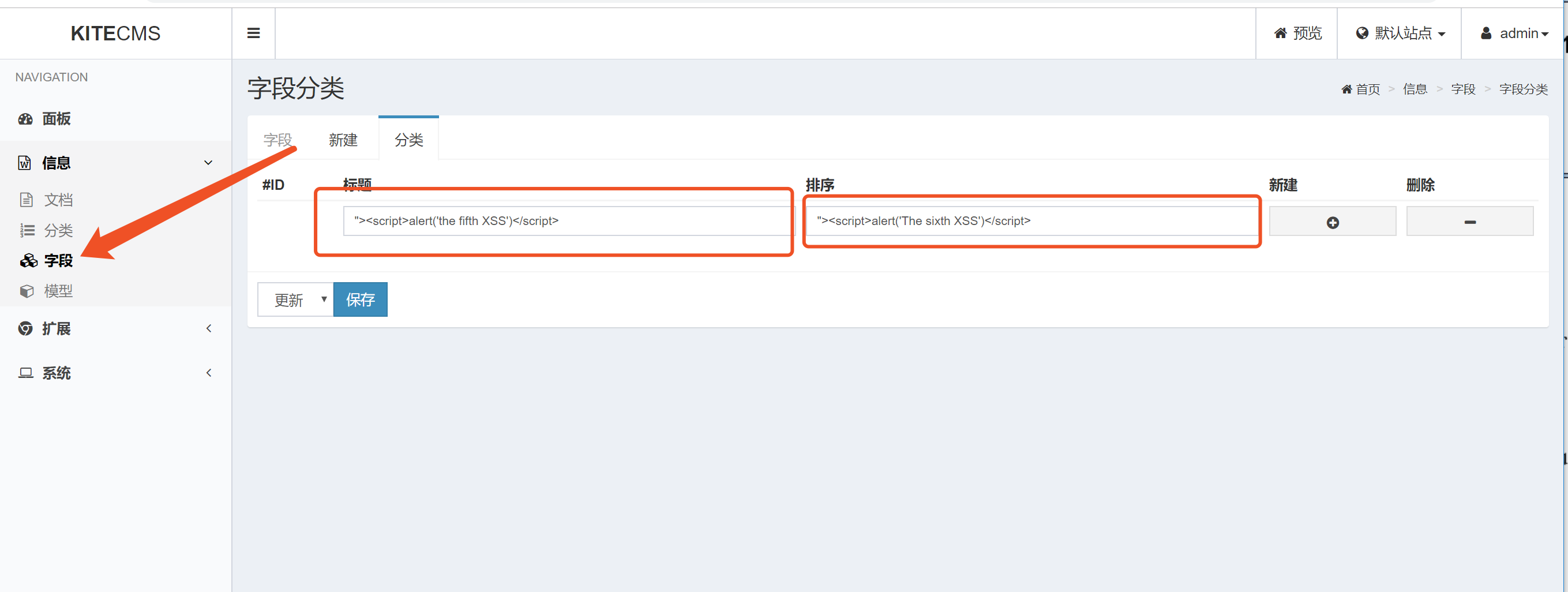Click the globe icon beside 默认站点
This screenshot has height=592, width=1568.
coord(1361,33)
